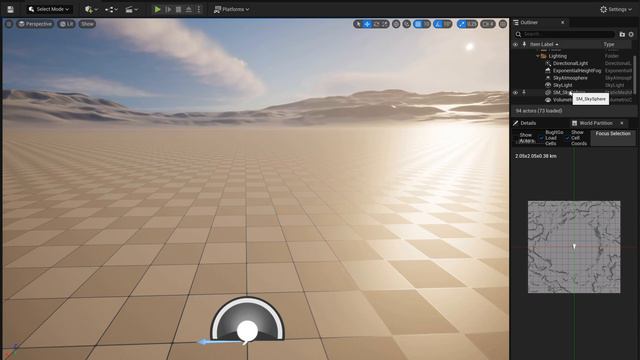Click the '94 actors (73 loaded)' status text
The image size is (640, 360).
pos(539,111)
